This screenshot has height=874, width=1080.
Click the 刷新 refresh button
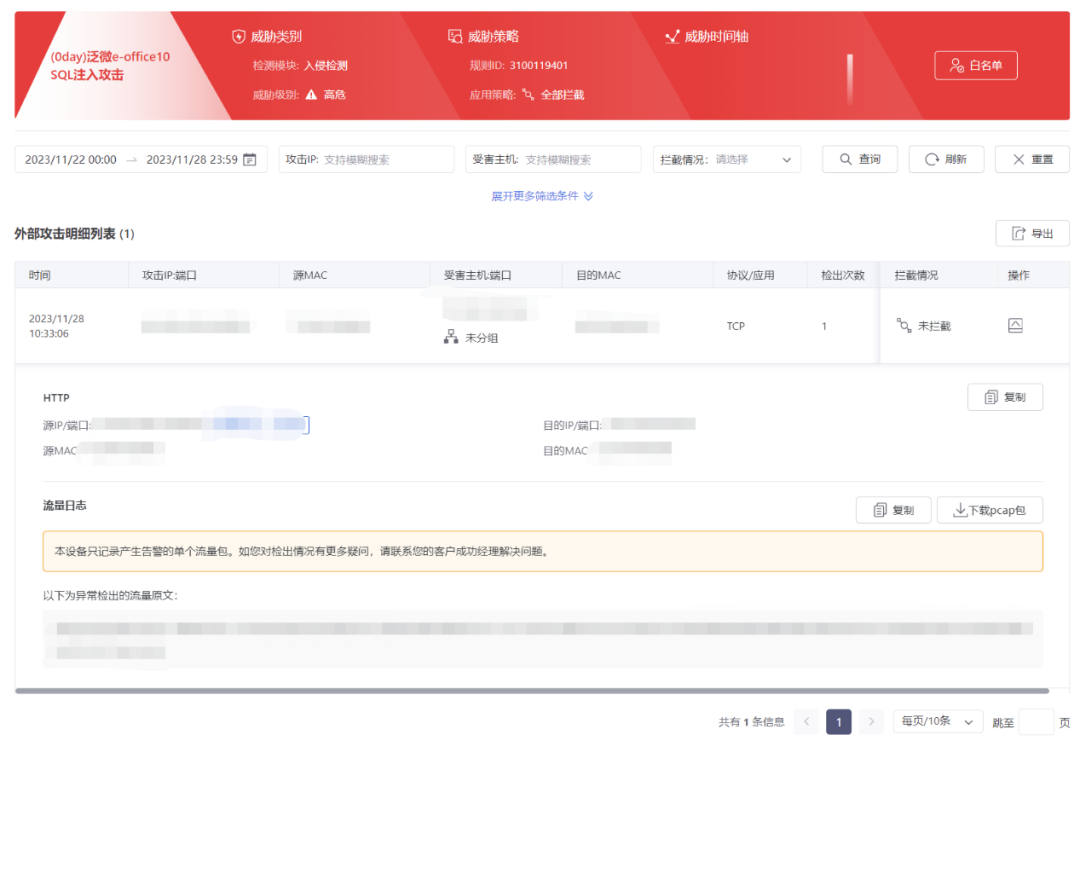[x=946, y=159]
